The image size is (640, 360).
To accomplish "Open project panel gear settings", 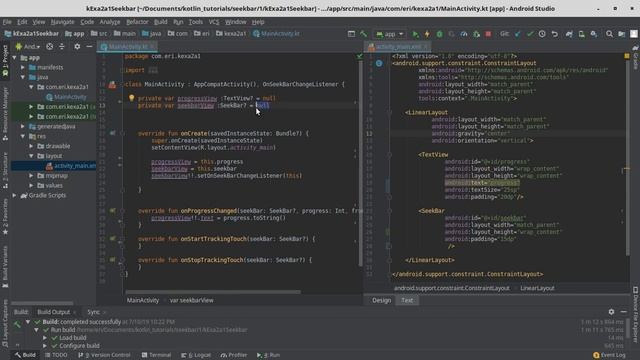I will coord(77,47).
